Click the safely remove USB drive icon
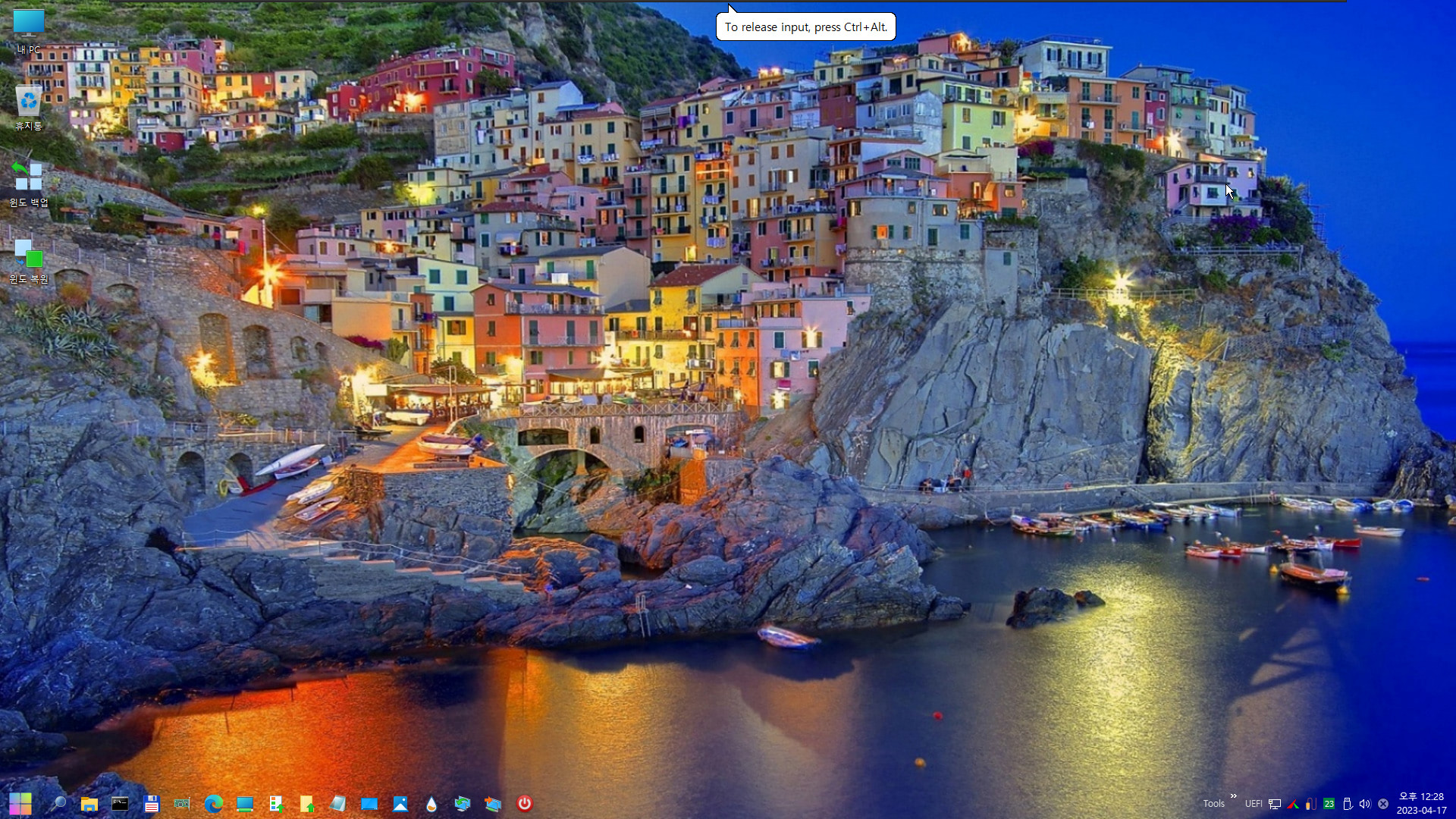This screenshot has width=1456, height=819. [1348, 804]
